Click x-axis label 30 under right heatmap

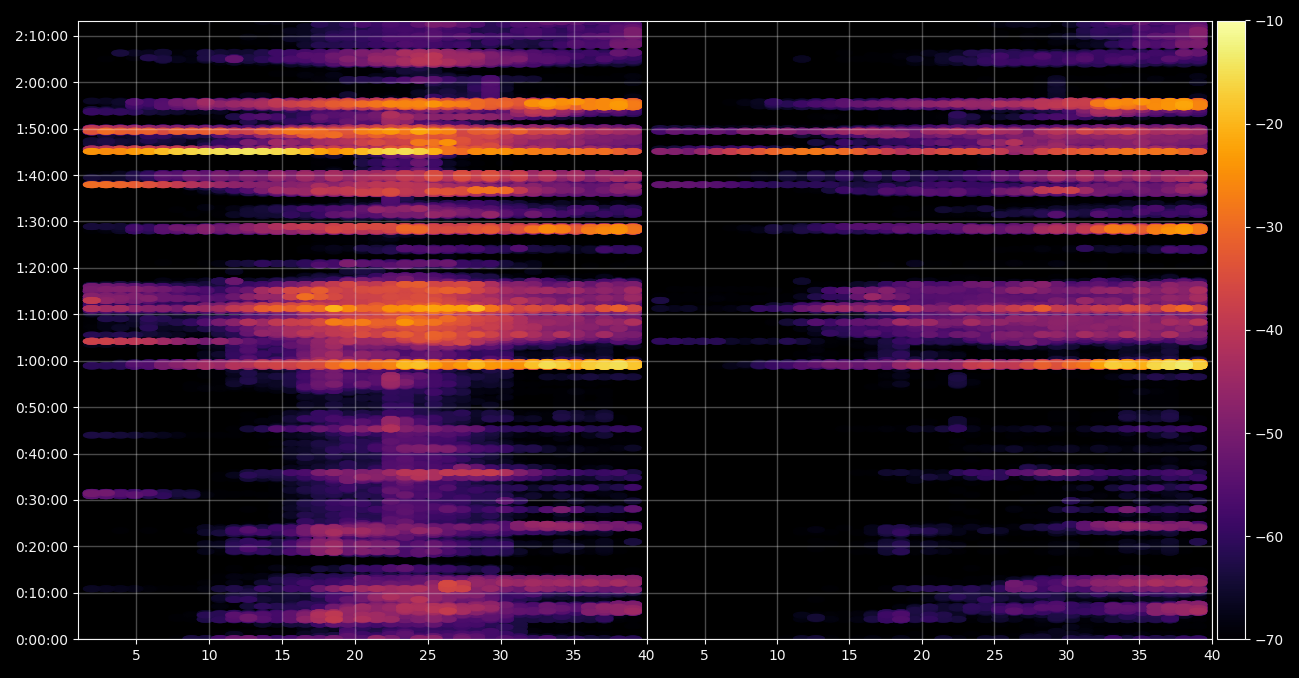coord(1067,656)
